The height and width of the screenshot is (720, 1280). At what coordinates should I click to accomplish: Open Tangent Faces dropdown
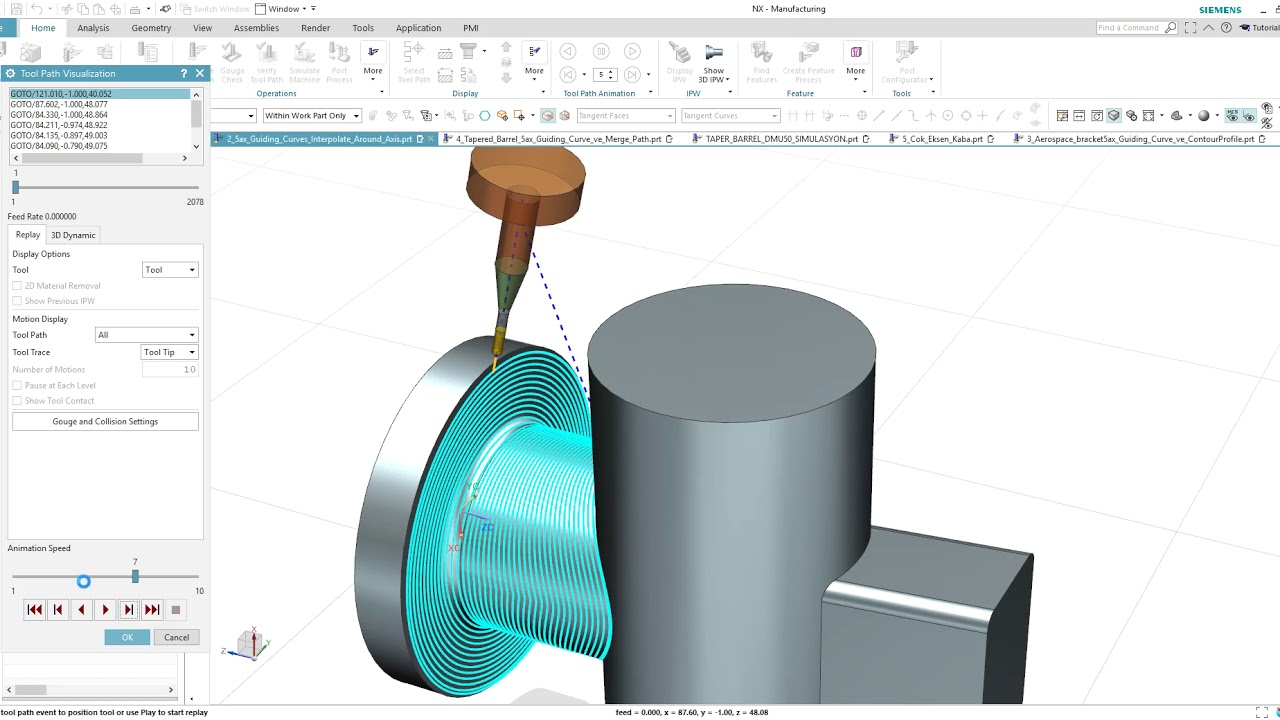pos(625,116)
